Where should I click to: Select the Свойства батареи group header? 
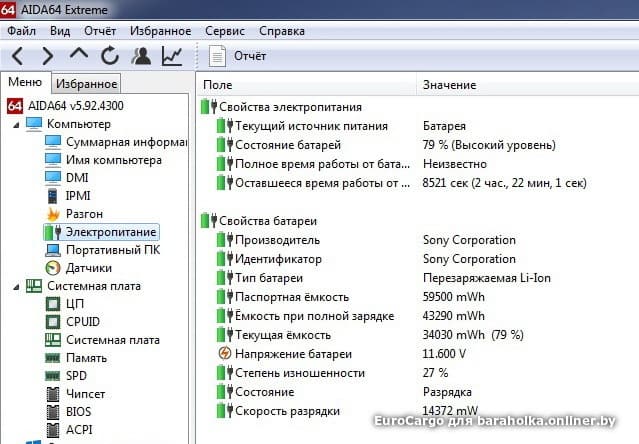259,221
